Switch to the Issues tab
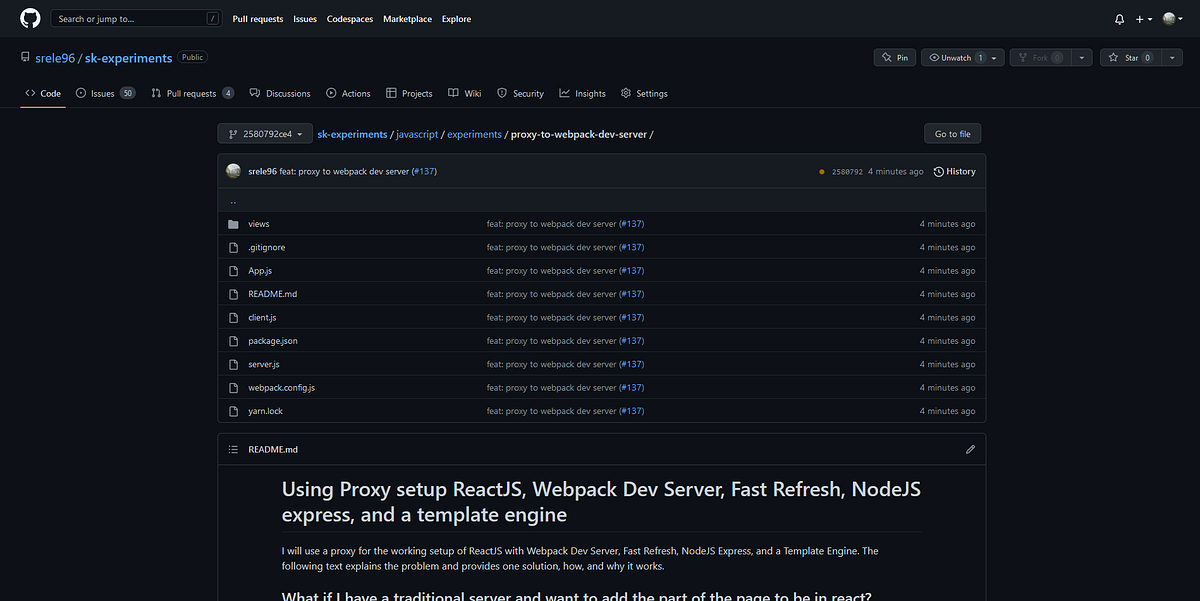1200x601 pixels. click(106, 93)
